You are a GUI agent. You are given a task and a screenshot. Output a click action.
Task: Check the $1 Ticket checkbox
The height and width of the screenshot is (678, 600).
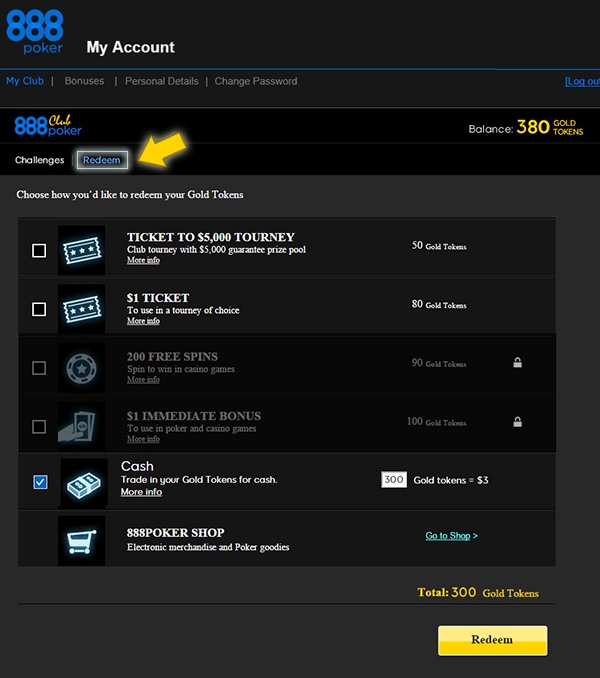coord(39,309)
